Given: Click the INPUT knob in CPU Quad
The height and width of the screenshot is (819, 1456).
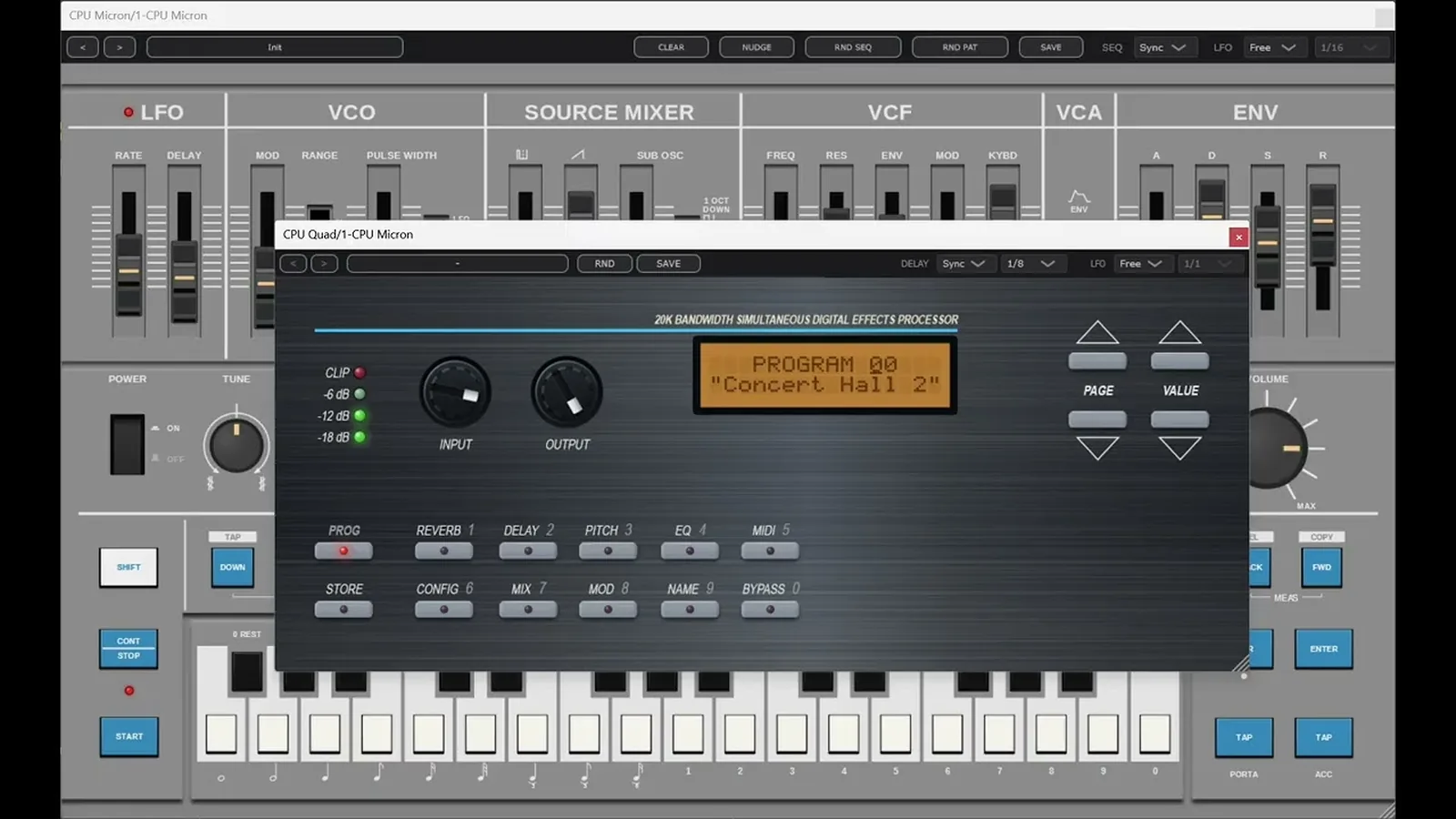Looking at the screenshot, I should [x=455, y=392].
